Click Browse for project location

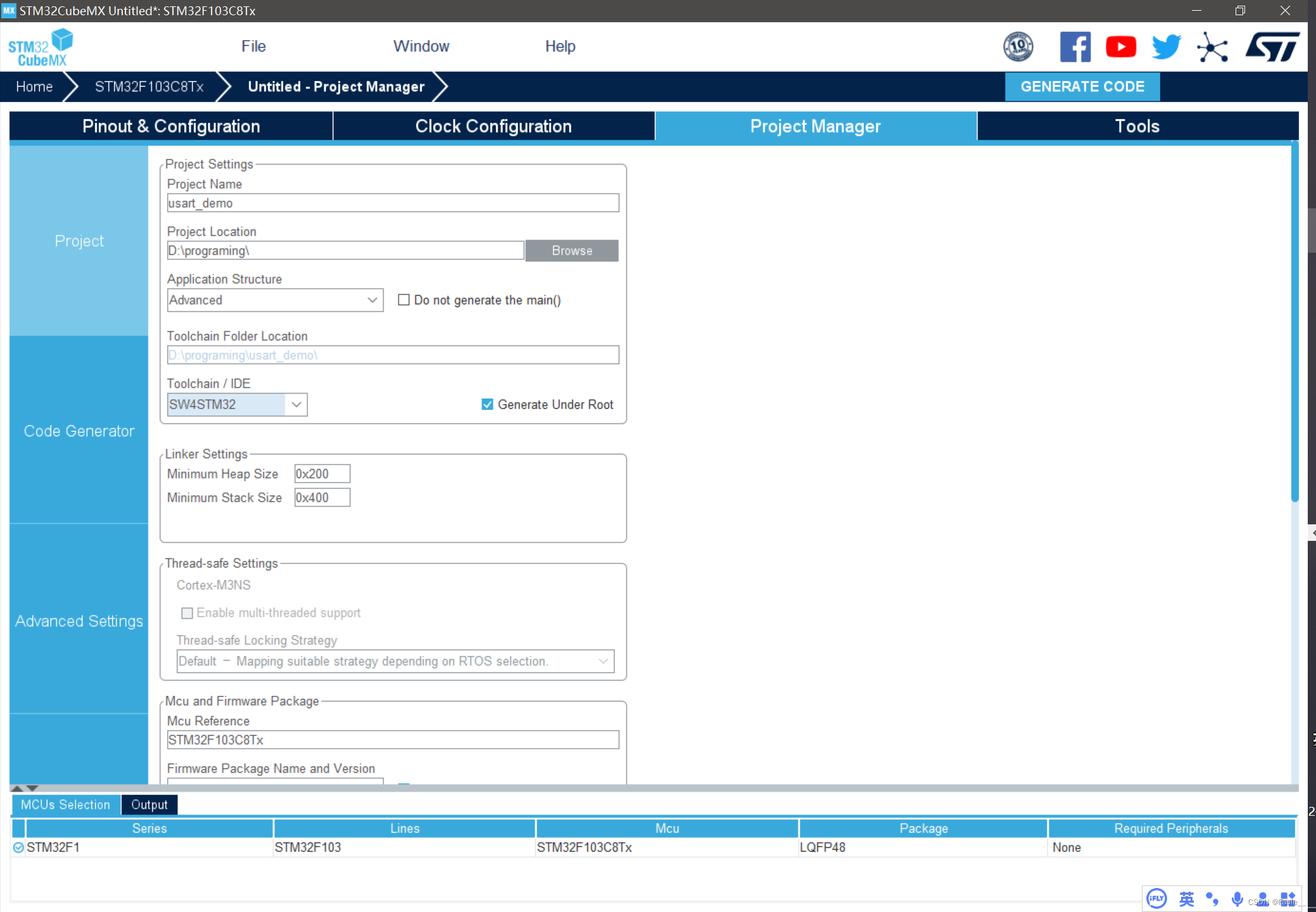[x=572, y=250]
